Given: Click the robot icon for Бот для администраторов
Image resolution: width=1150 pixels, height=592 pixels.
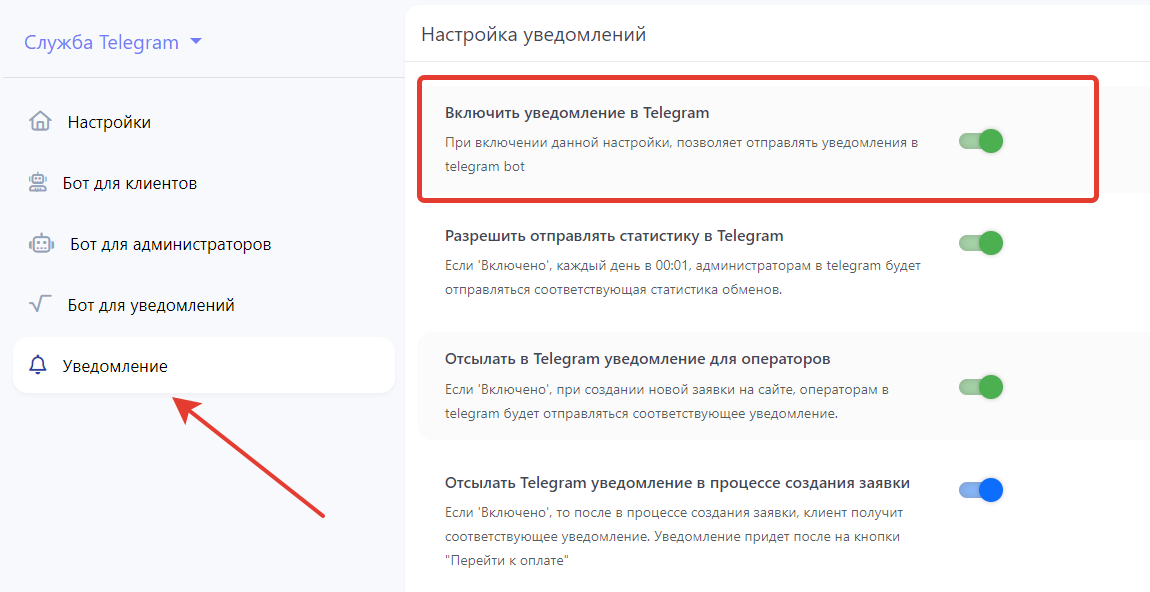Looking at the screenshot, I should (41, 244).
